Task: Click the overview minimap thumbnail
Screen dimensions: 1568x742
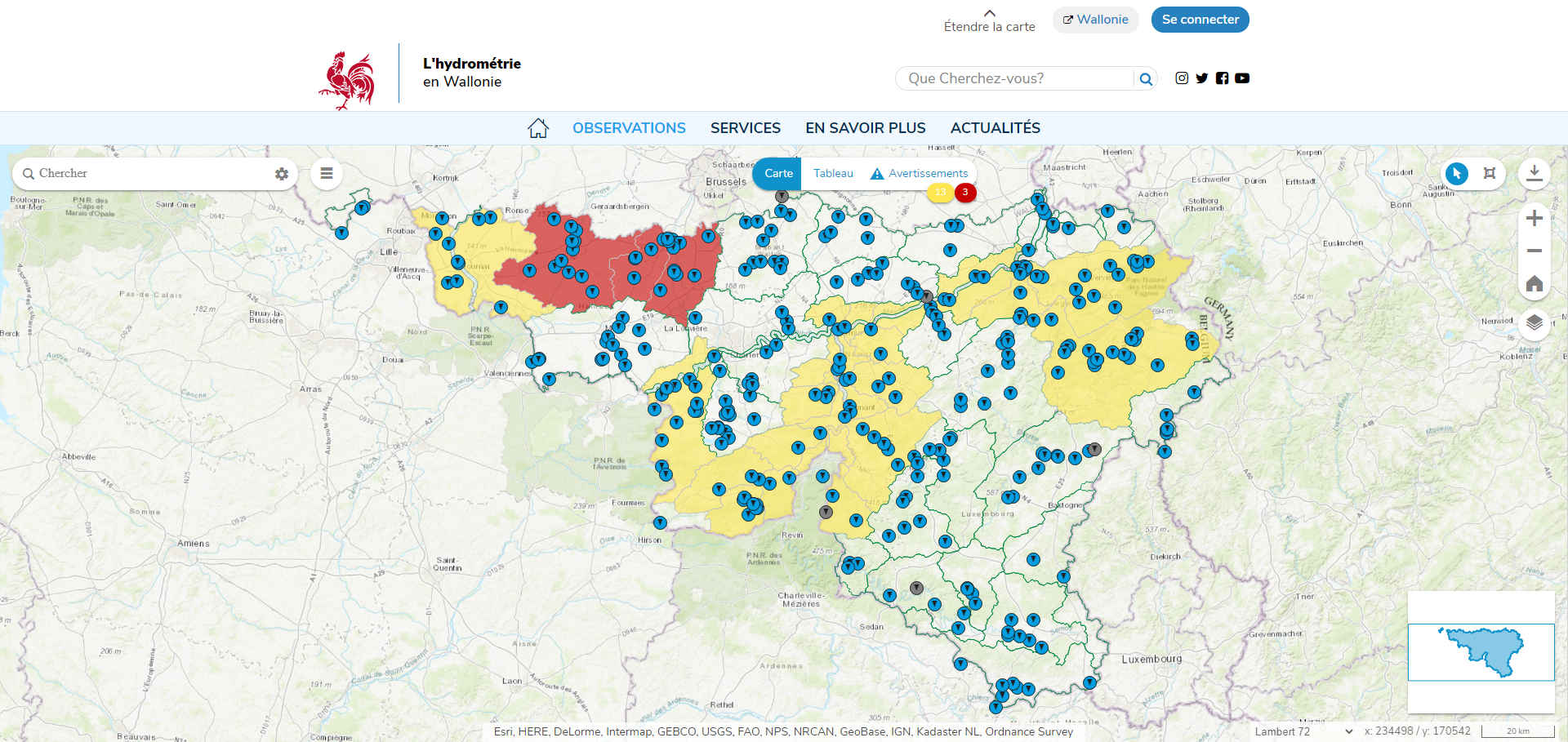Action: pos(1481,652)
